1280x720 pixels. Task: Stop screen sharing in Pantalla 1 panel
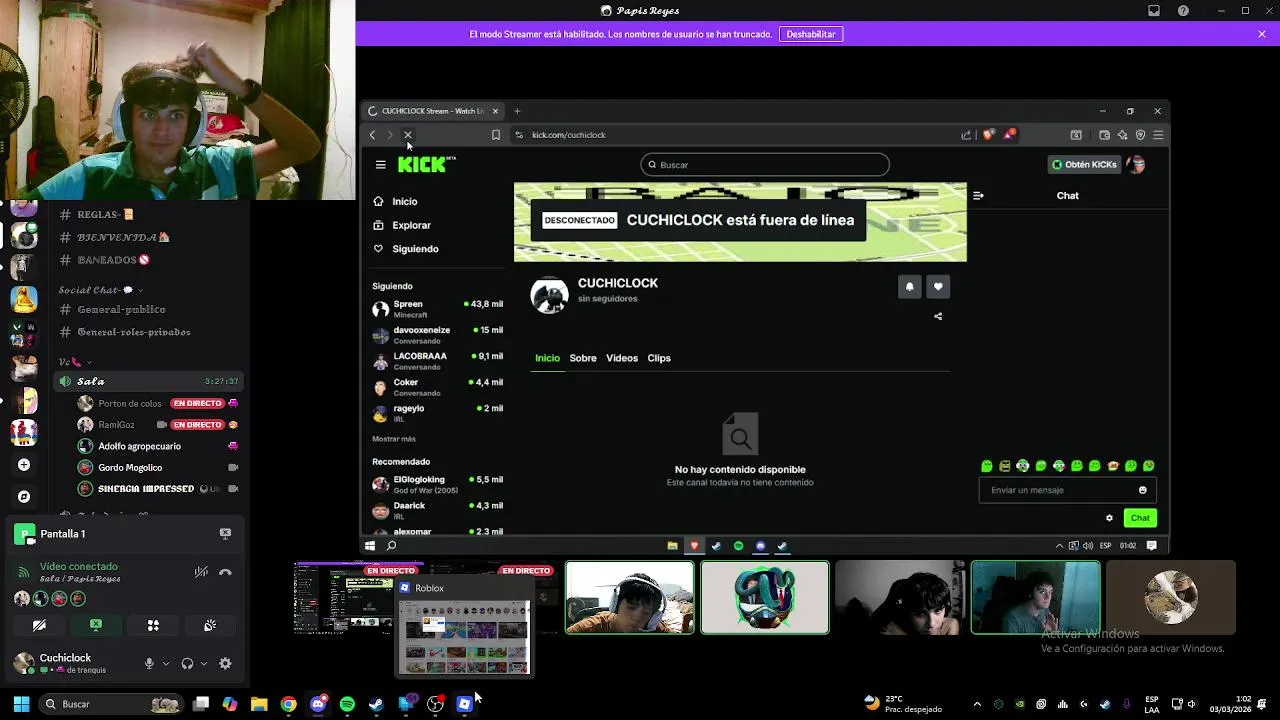click(x=225, y=534)
